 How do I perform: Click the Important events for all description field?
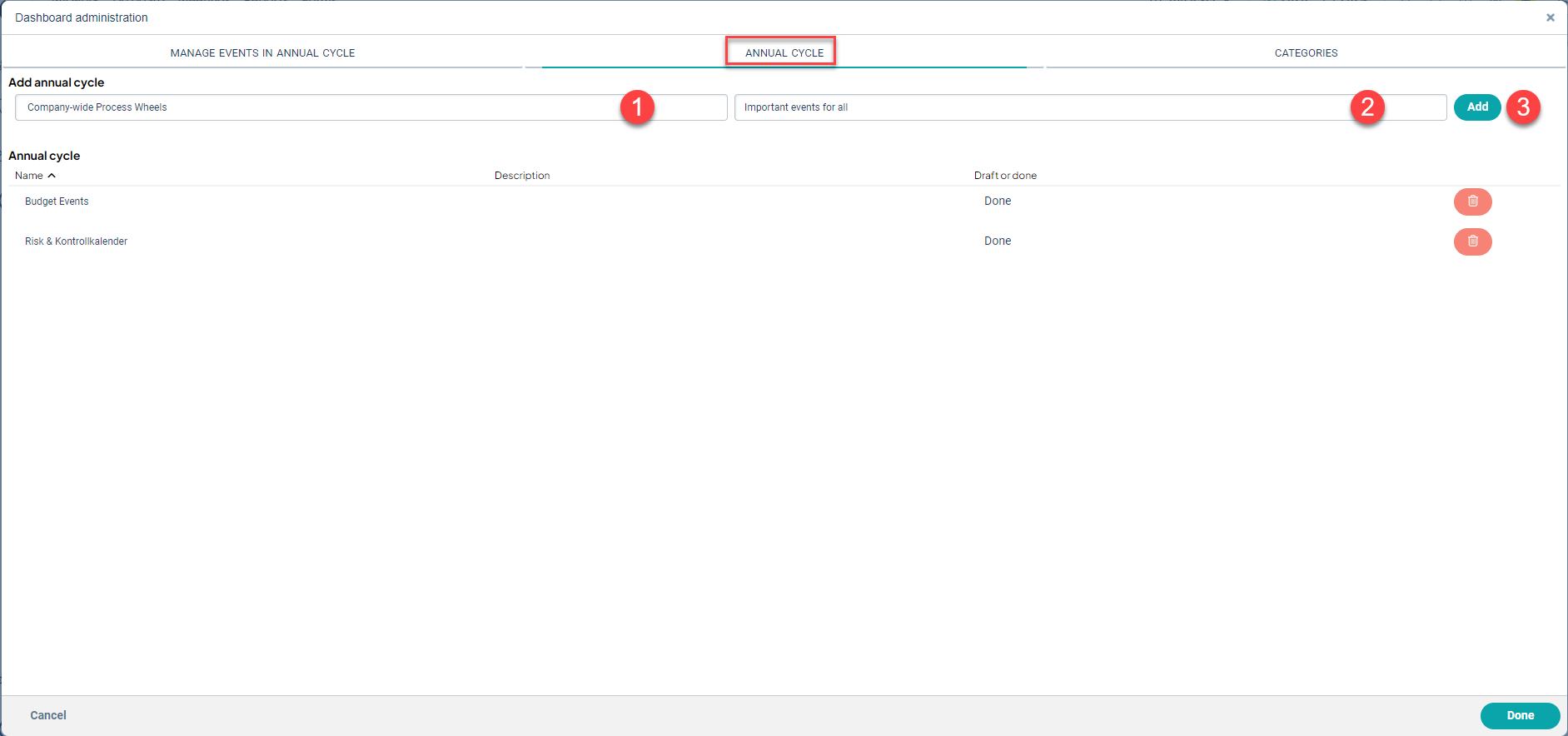tap(1033, 107)
